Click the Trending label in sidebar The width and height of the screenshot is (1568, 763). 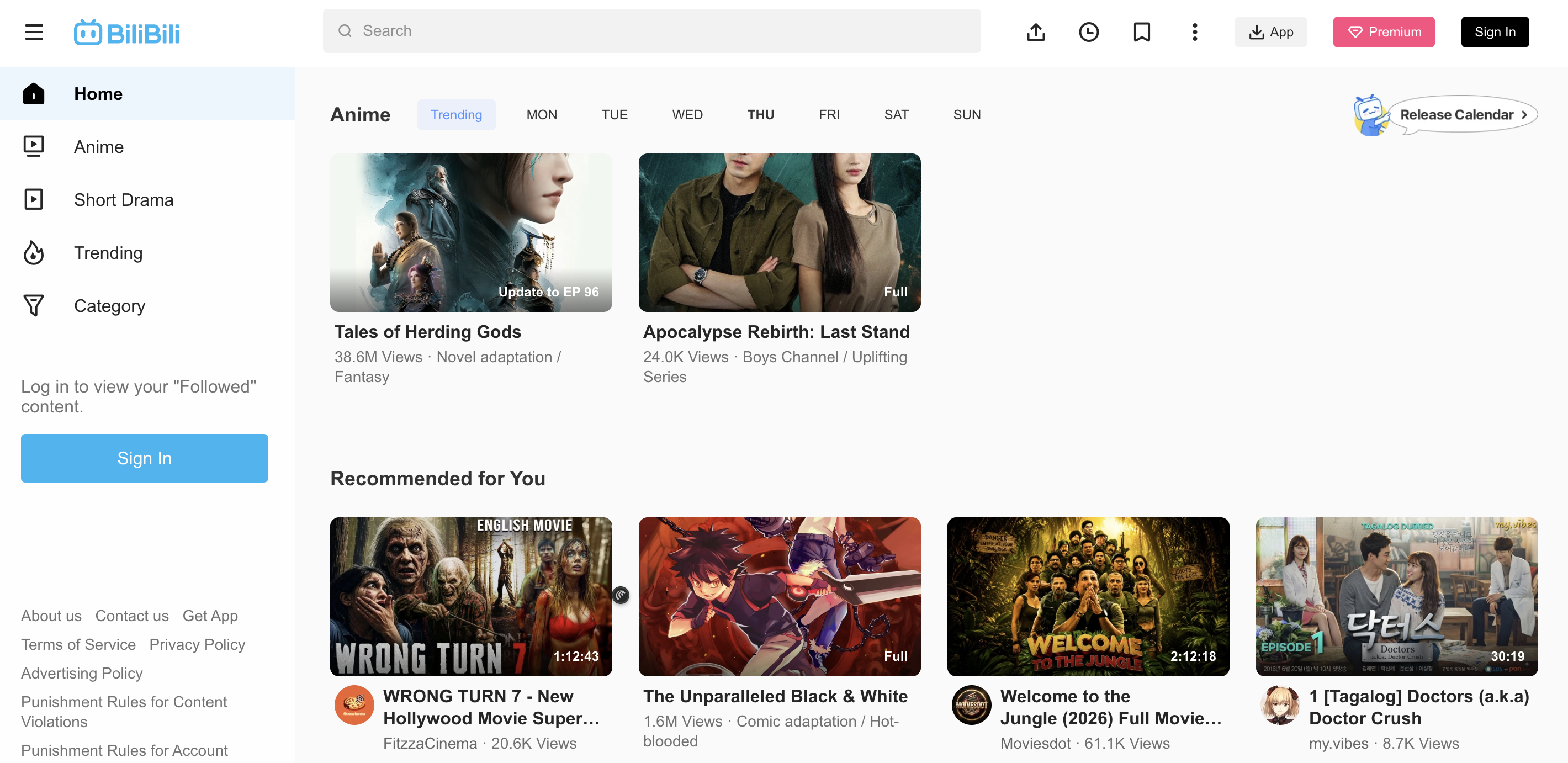click(108, 252)
